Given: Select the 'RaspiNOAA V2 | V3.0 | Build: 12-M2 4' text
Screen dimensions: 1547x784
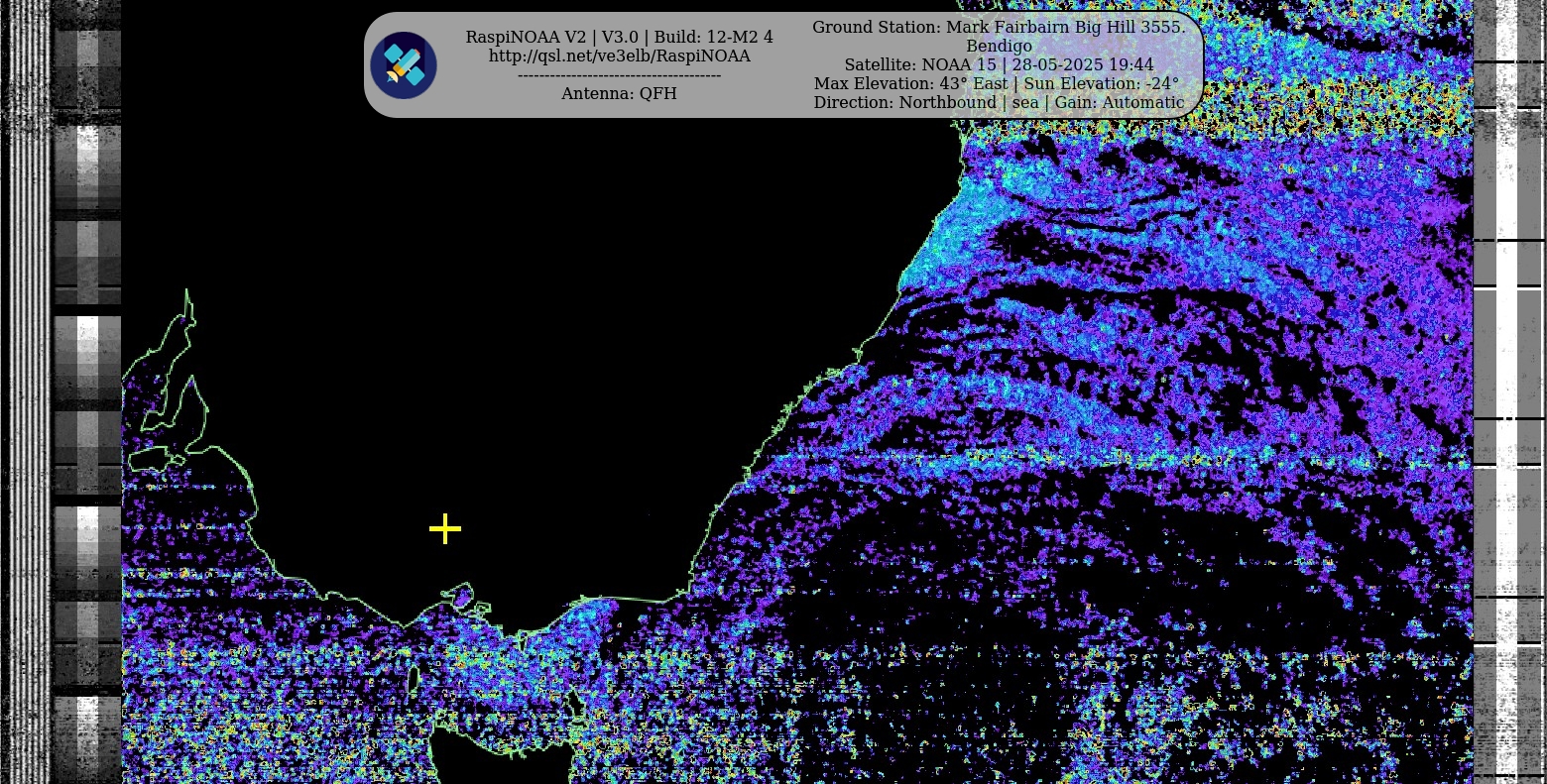Looking at the screenshot, I should pyautogui.click(x=620, y=38).
